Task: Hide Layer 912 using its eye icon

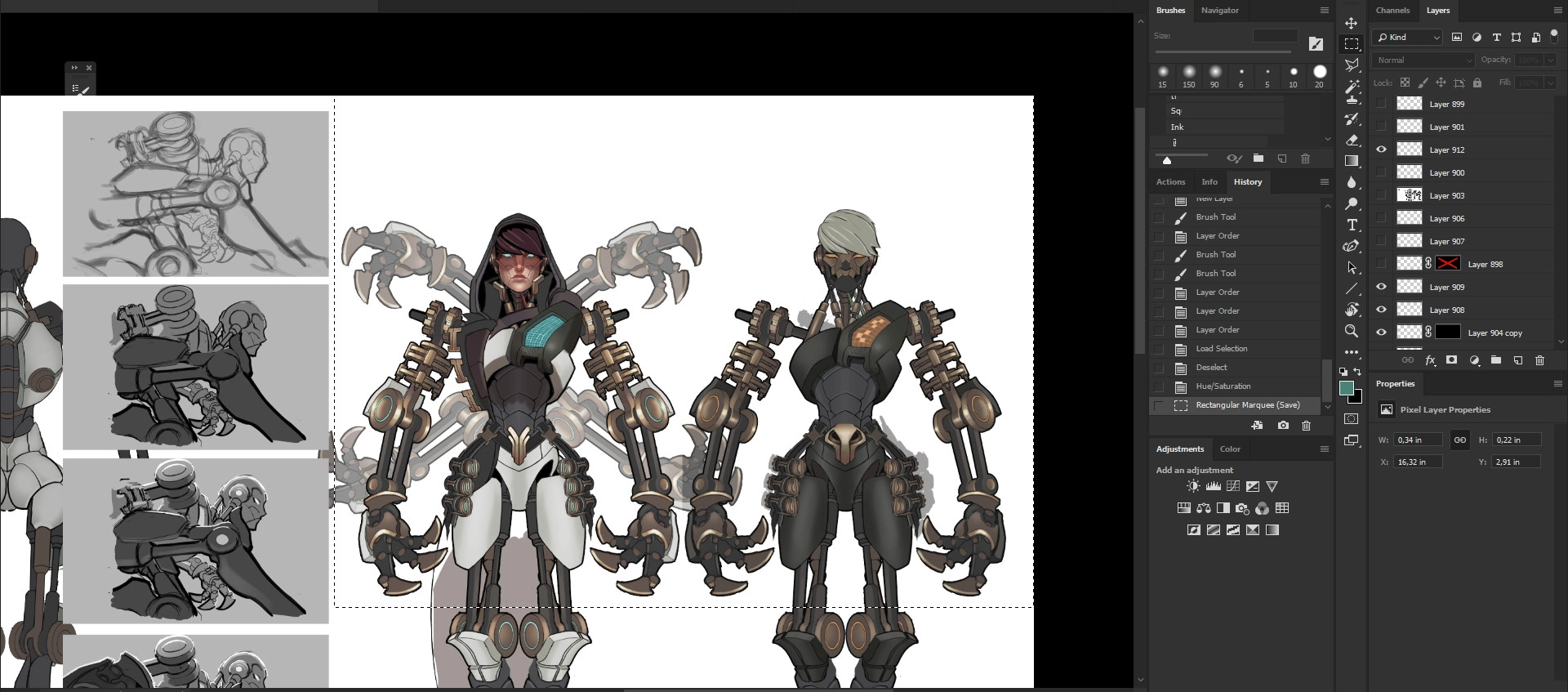Action: pyautogui.click(x=1381, y=150)
